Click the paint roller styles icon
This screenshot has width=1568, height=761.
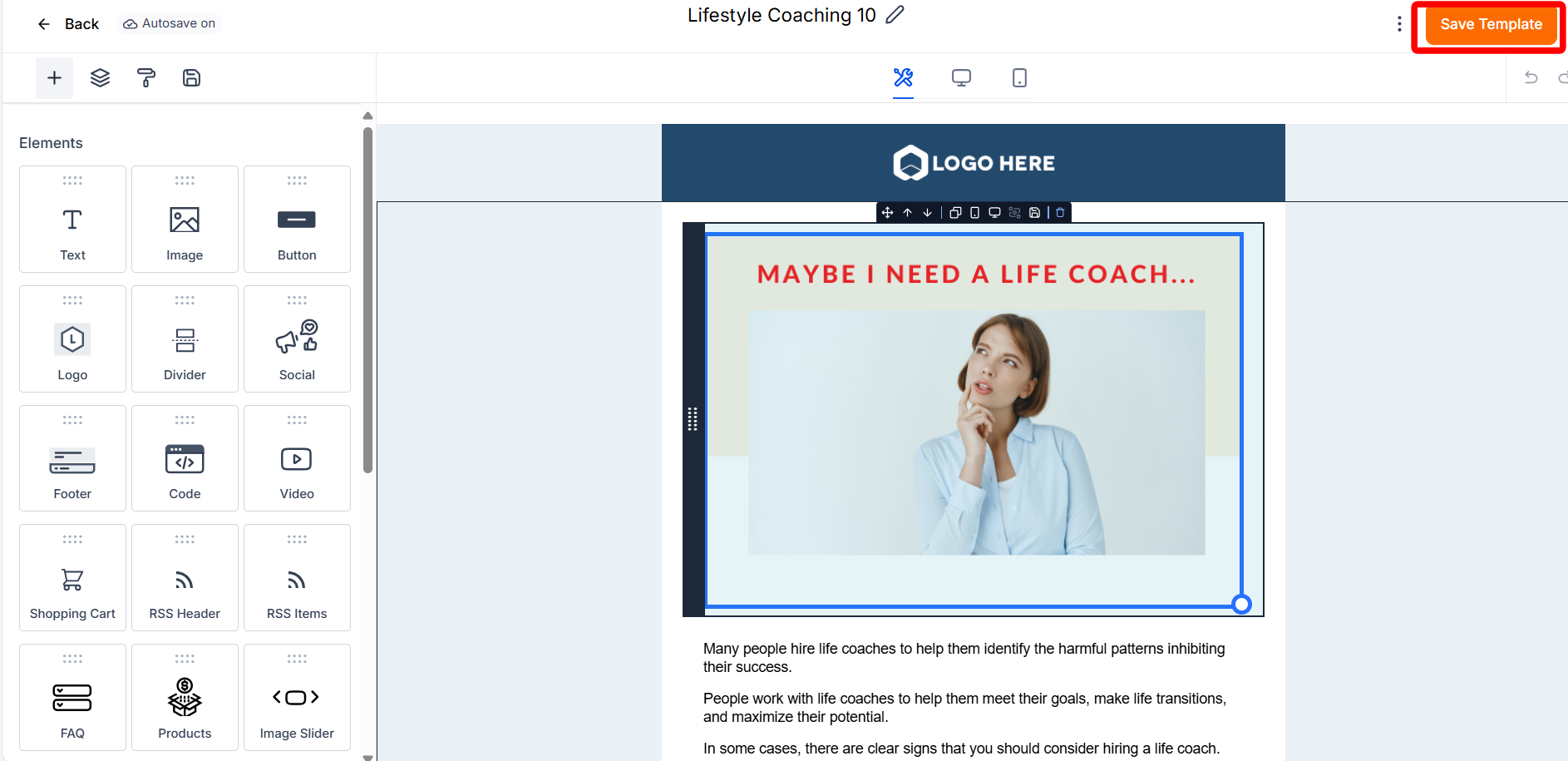pos(145,78)
